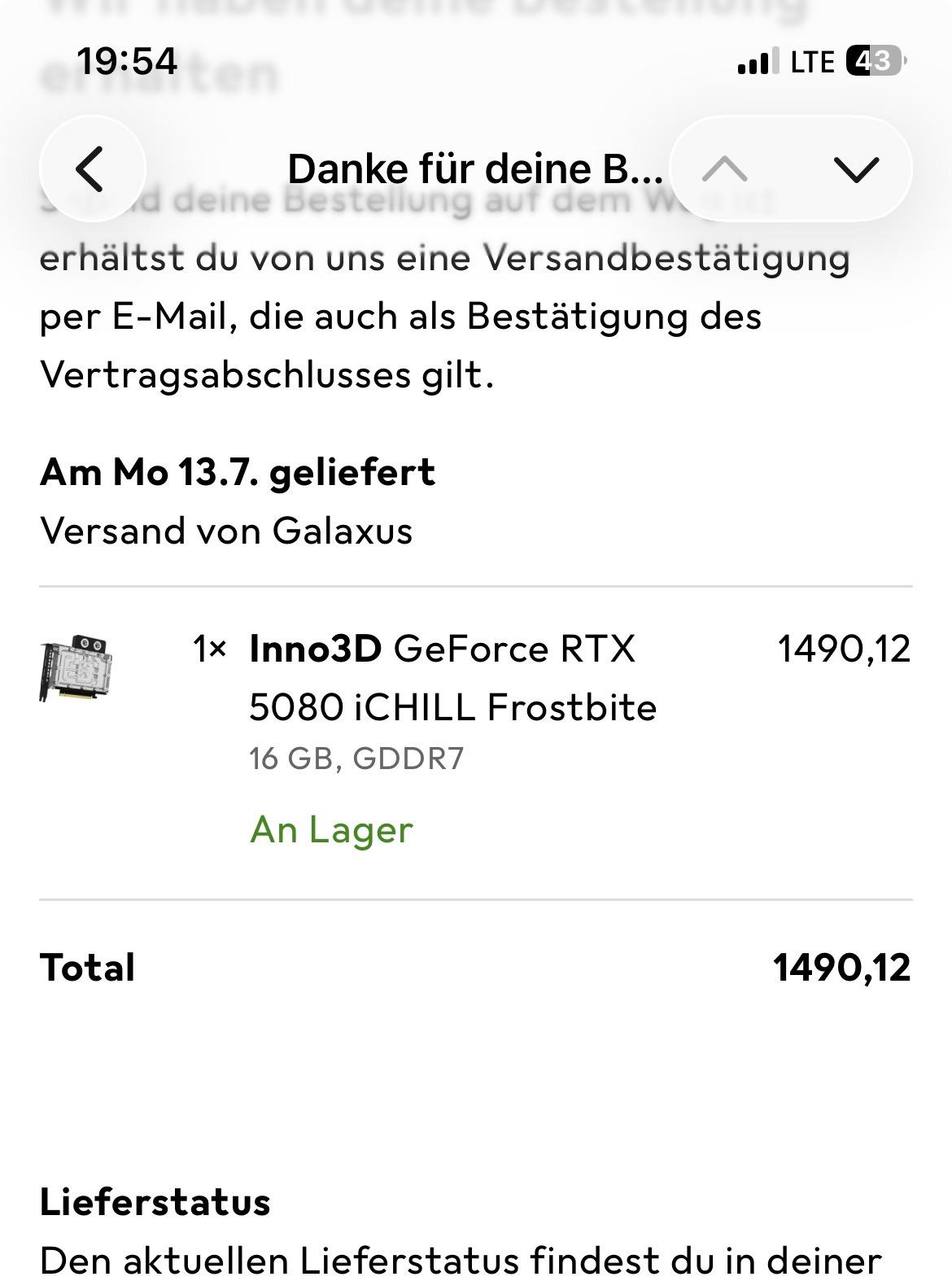The image size is (952, 1281).
Task: Open the Inno3D GeForce RTX 5080 product name
Action: pyautogui.click(x=452, y=677)
